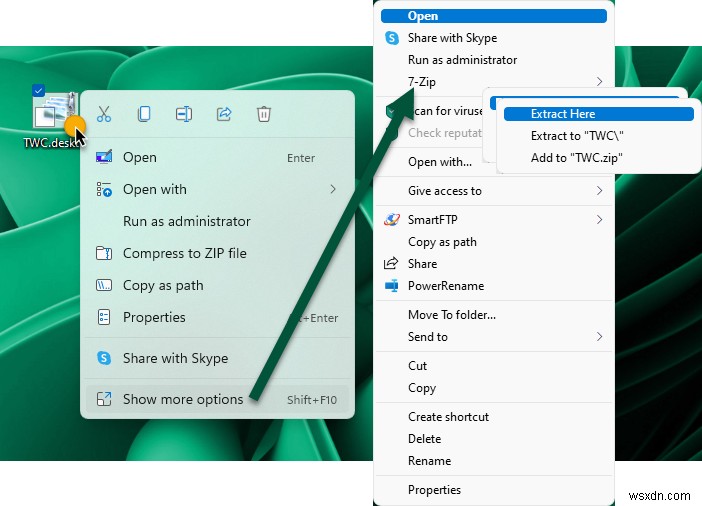Click the Copy as path icon
This screenshot has height=506, width=702.
(x=104, y=285)
